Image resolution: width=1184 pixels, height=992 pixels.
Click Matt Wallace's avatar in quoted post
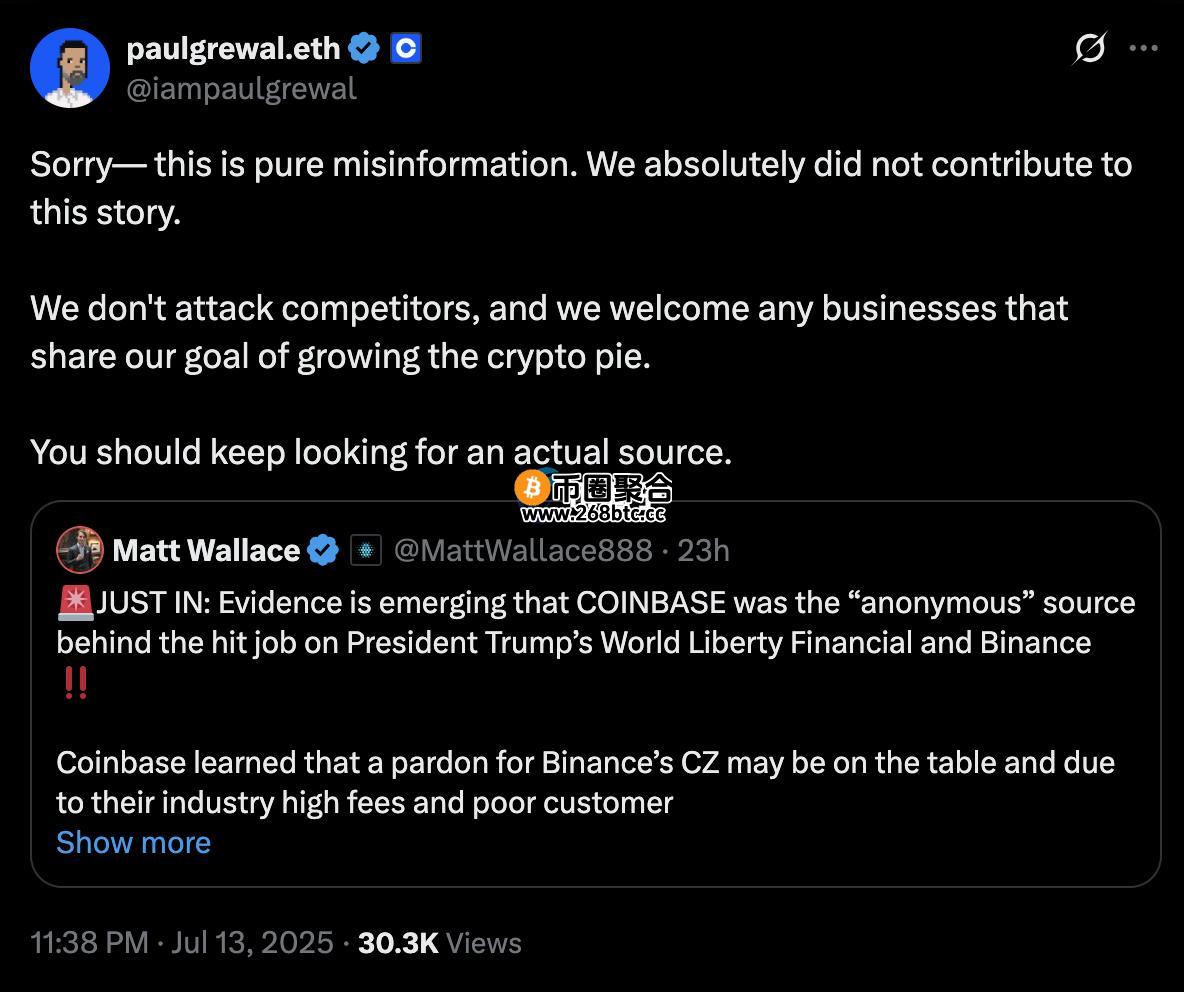coord(79,550)
